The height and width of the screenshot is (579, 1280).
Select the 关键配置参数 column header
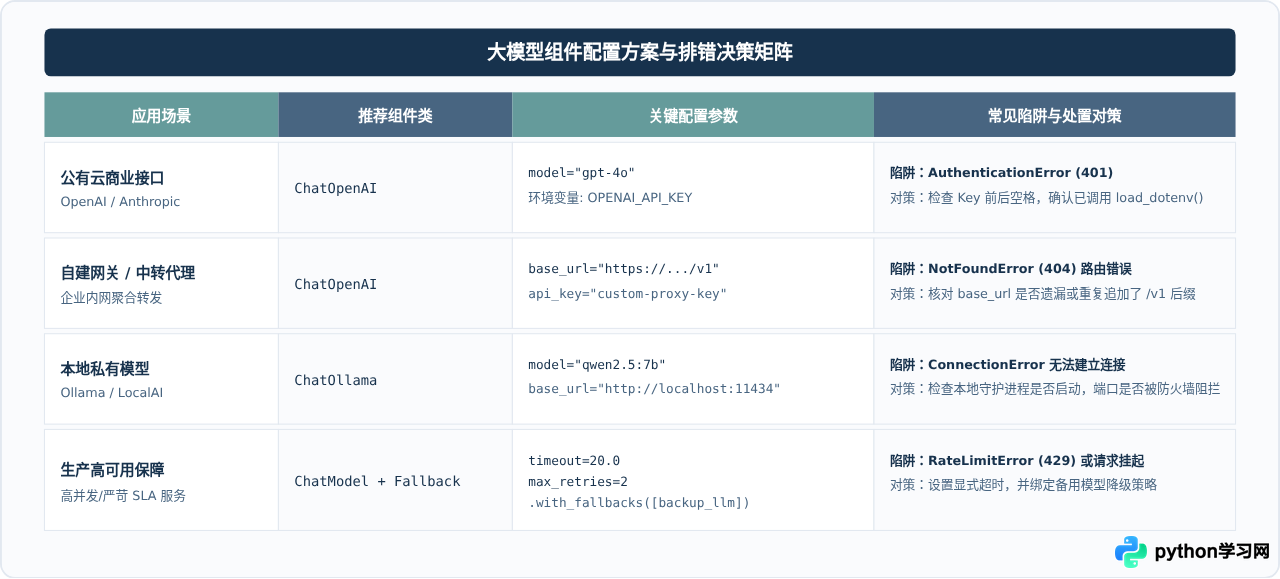693,115
